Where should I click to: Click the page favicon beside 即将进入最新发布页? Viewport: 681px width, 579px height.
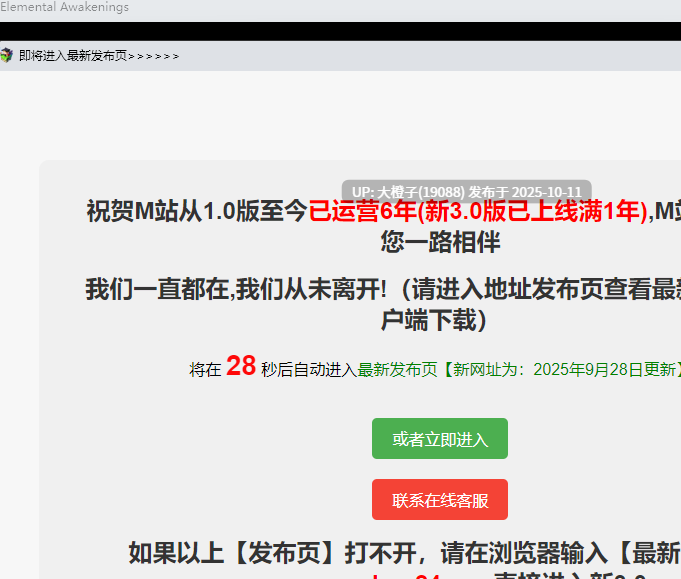(6, 56)
